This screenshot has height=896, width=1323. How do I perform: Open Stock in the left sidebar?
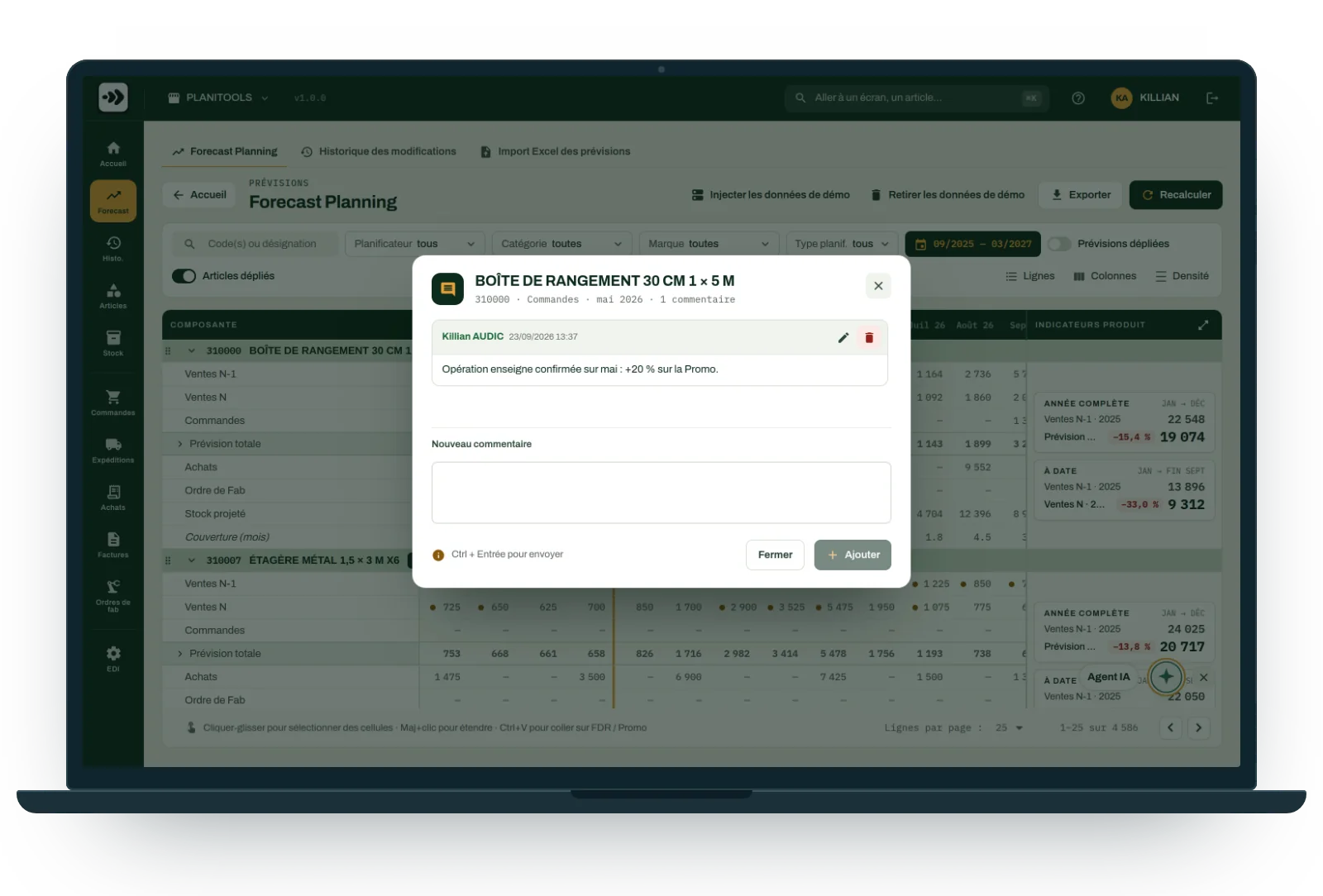(x=113, y=343)
